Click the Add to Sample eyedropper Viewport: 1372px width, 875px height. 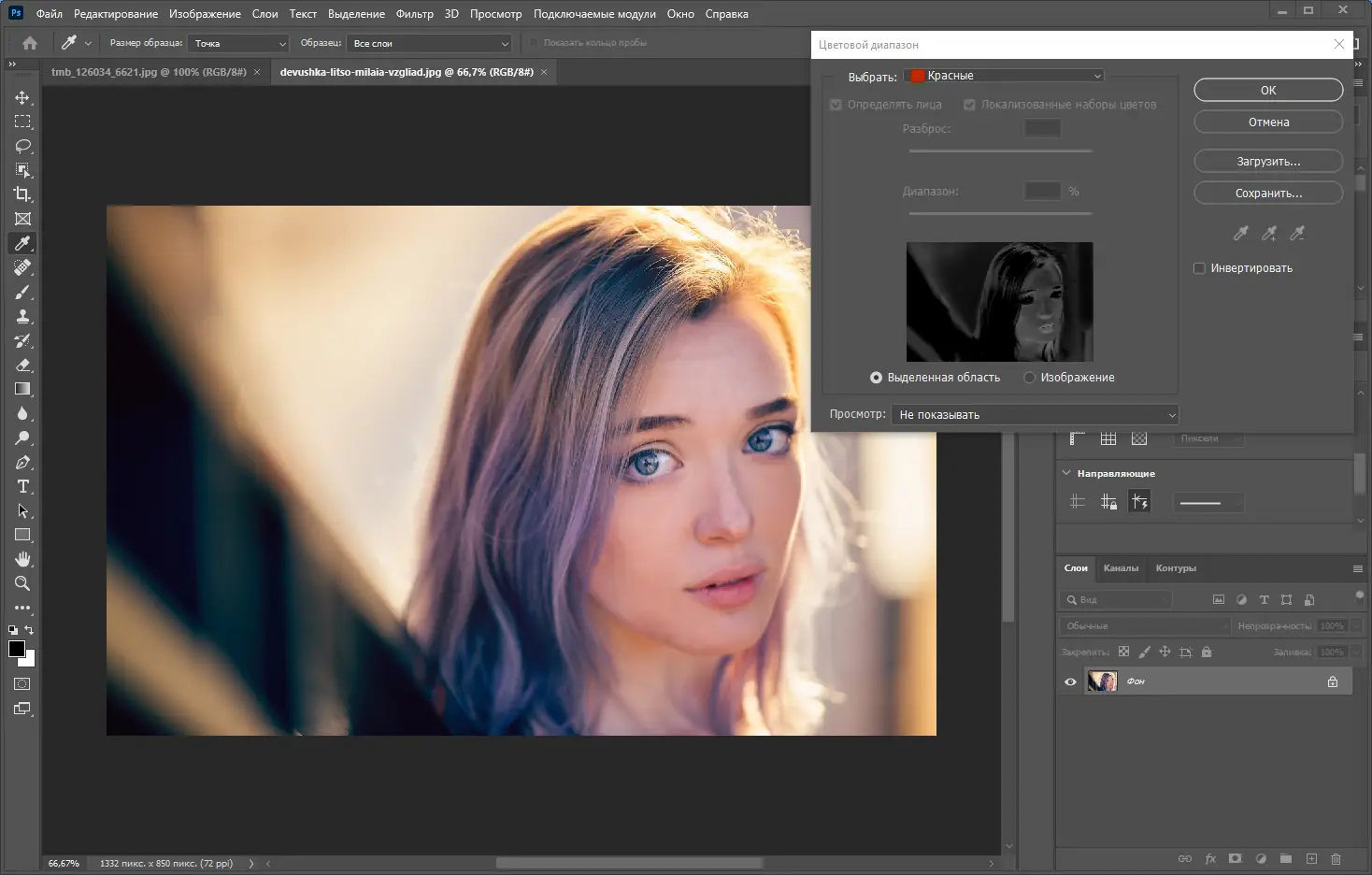tap(1268, 234)
